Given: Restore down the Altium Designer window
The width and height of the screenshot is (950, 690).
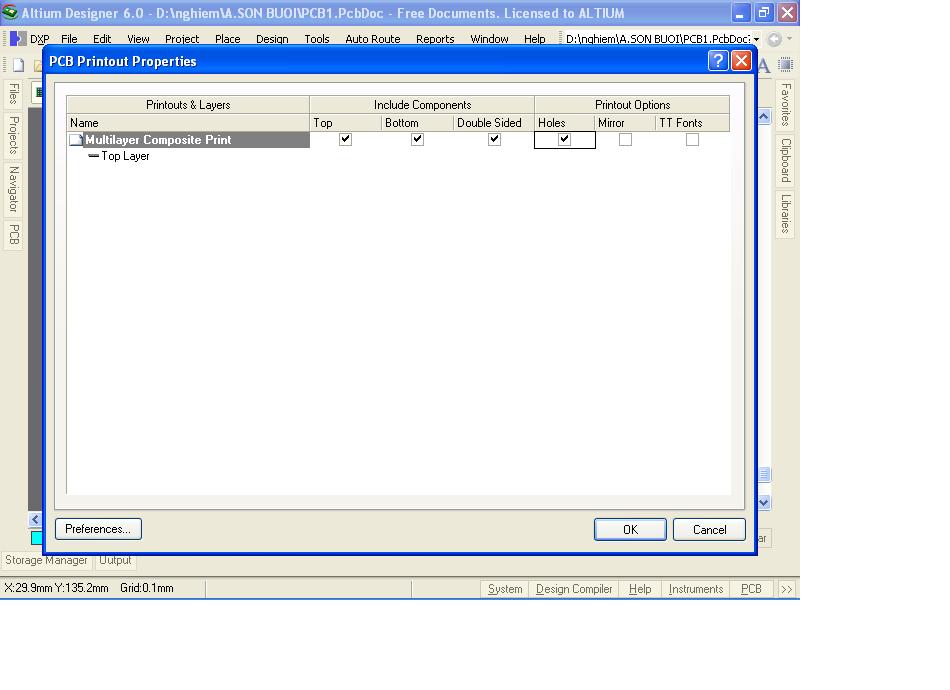Looking at the screenshot, I should [x=763, y=13].
